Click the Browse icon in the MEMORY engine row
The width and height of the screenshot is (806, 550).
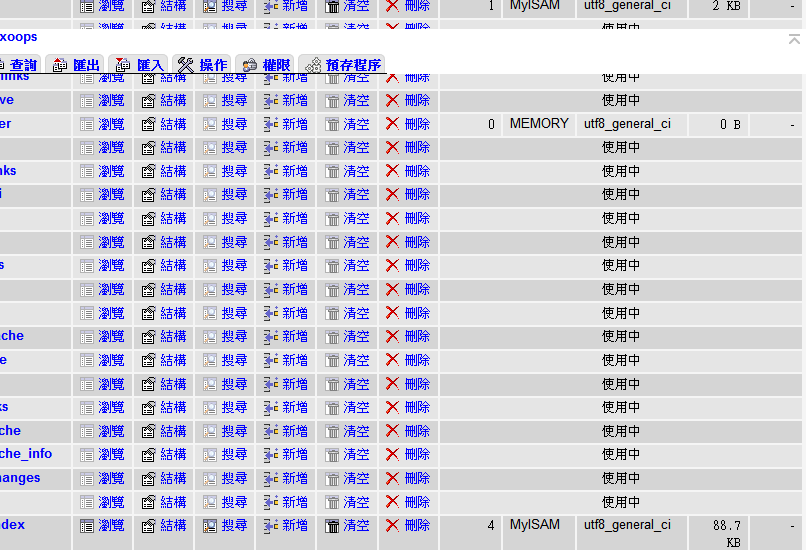[87, 125]
